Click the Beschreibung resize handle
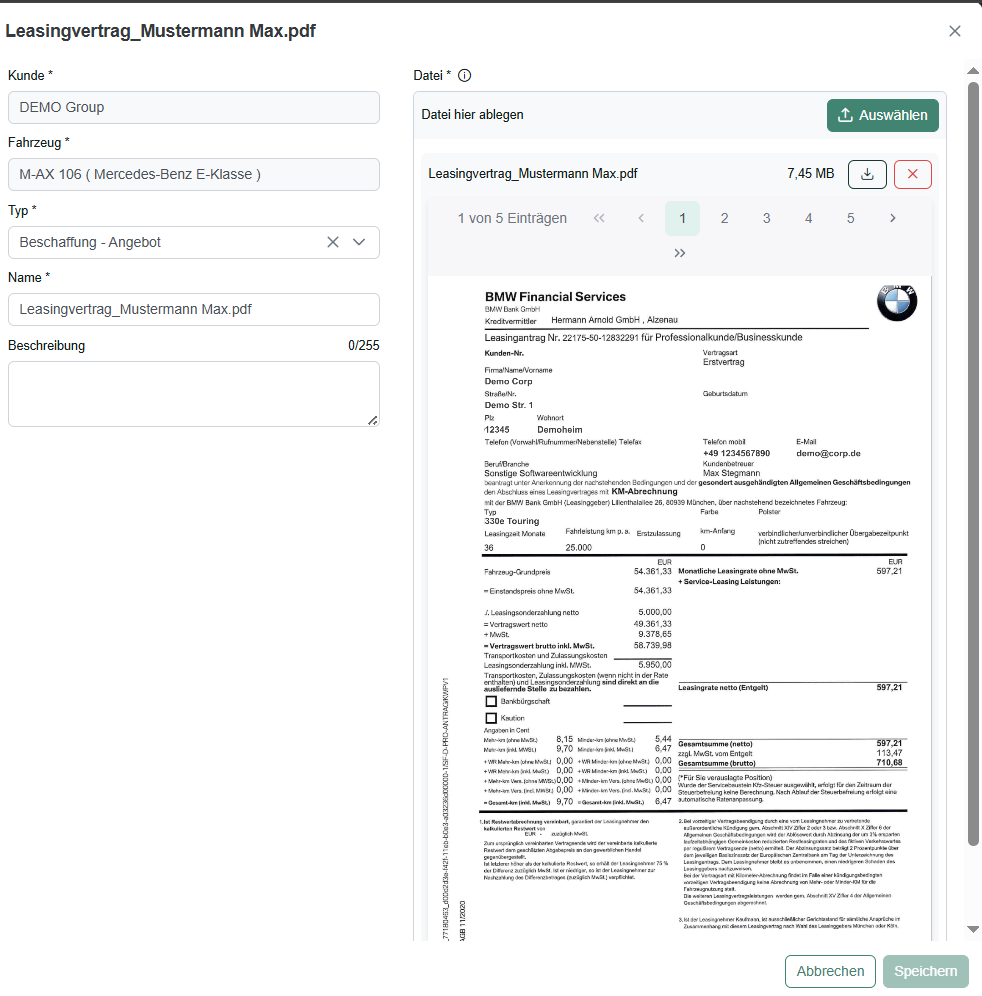 (x=373, y=421)
